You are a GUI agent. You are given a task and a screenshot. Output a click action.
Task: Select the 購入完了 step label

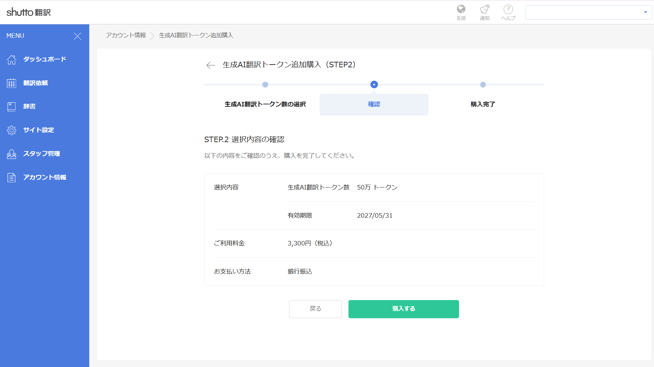point(483,104)
